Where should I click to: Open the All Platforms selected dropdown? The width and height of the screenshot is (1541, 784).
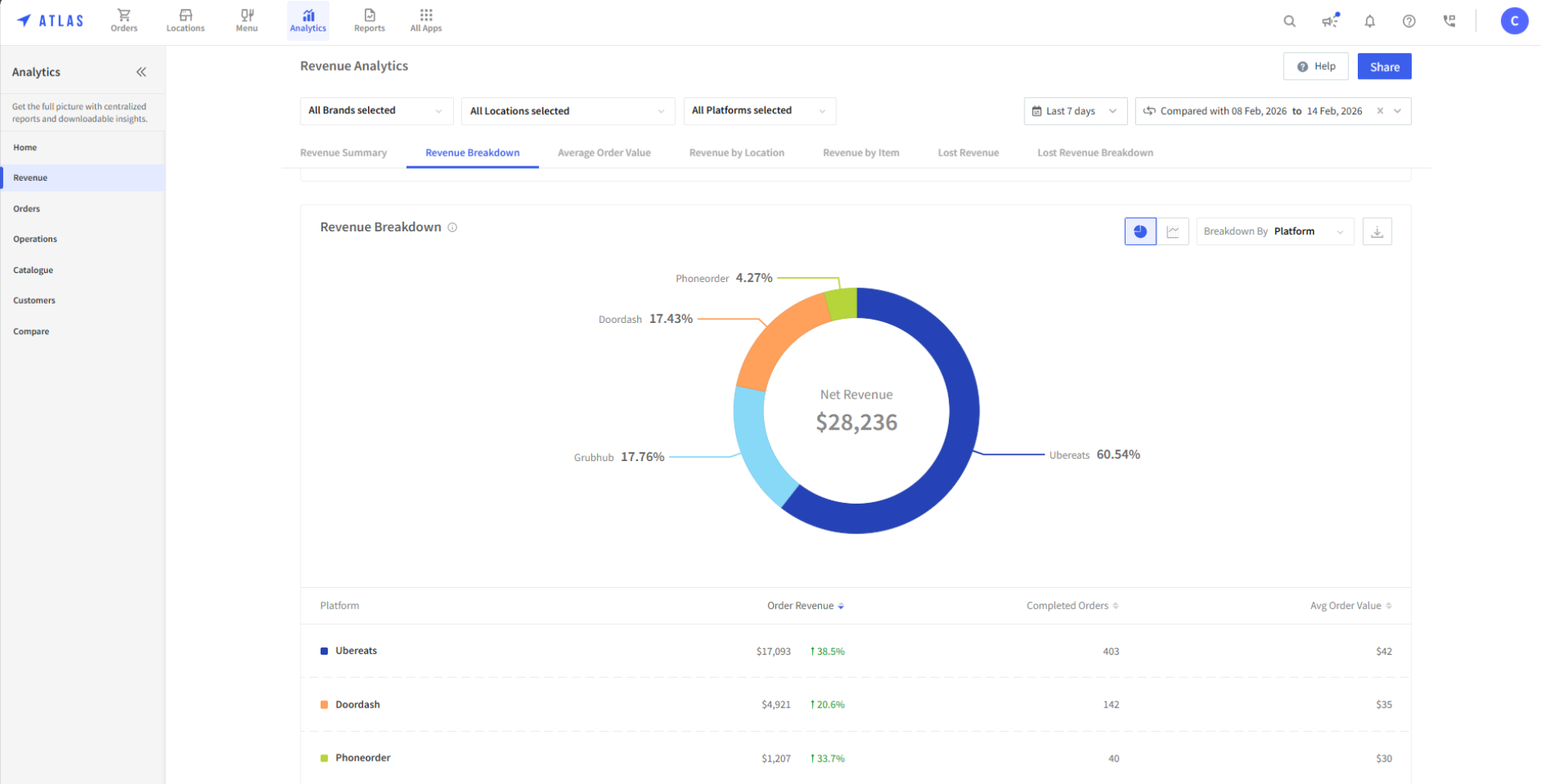759,111
